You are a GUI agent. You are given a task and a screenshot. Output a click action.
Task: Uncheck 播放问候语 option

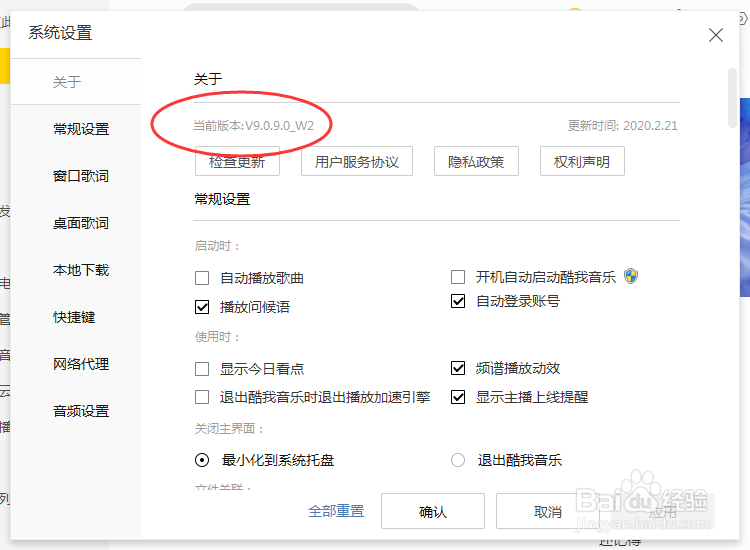click(x=202, y=307)
